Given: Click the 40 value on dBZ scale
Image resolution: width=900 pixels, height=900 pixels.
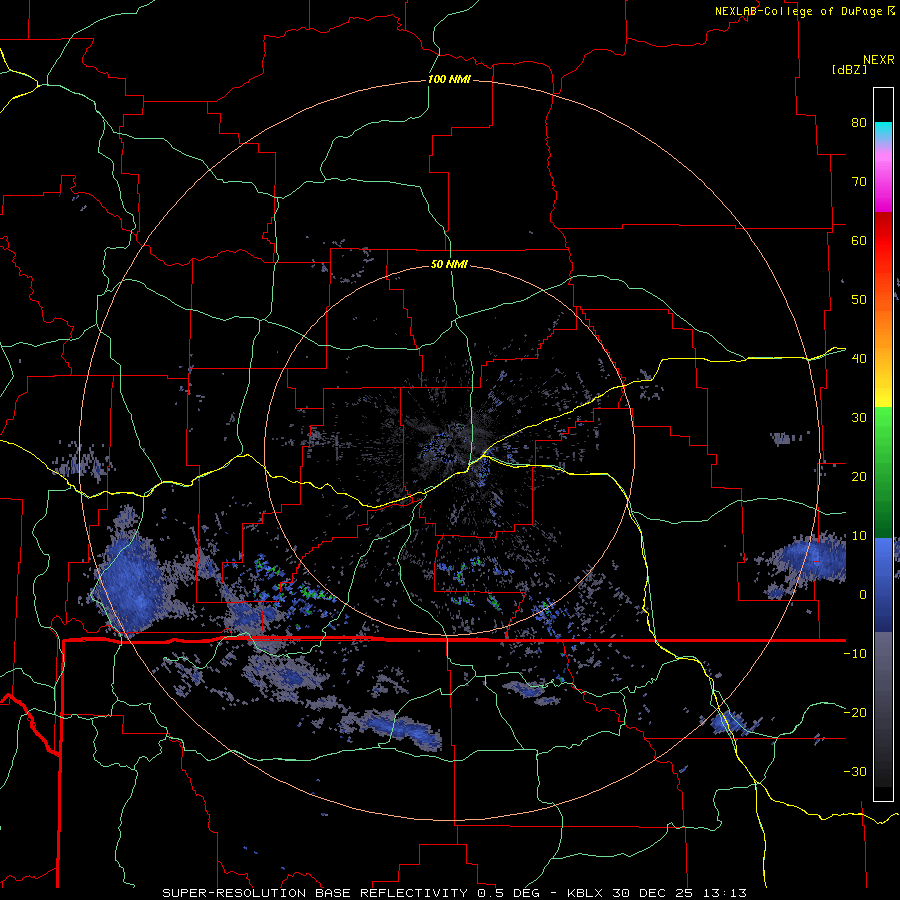Looking at the screenshot, I should 859,359.
